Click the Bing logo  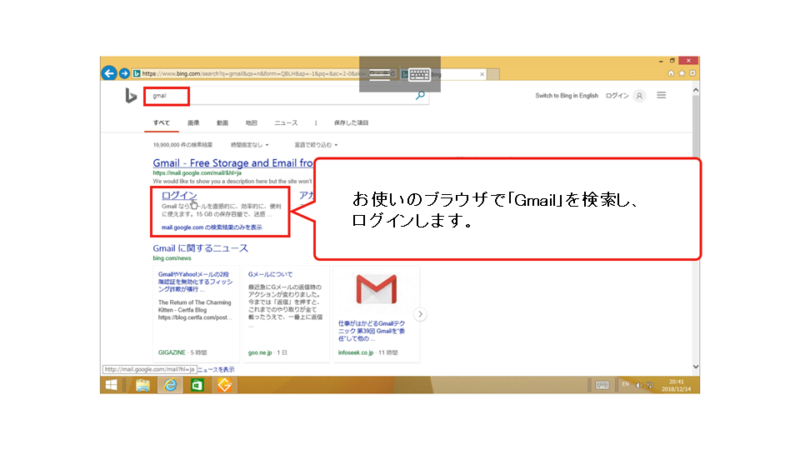(x=131, y=95)
